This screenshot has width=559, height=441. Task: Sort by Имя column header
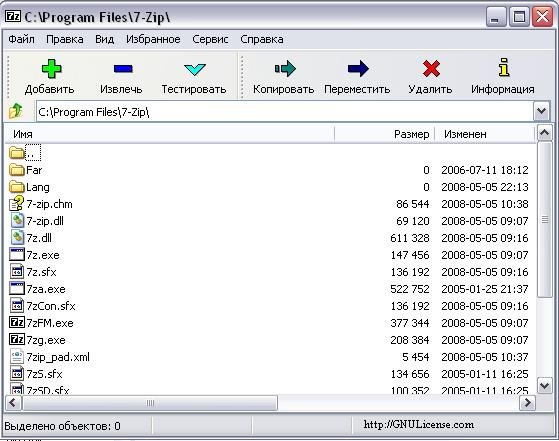(x=170, y=134)
